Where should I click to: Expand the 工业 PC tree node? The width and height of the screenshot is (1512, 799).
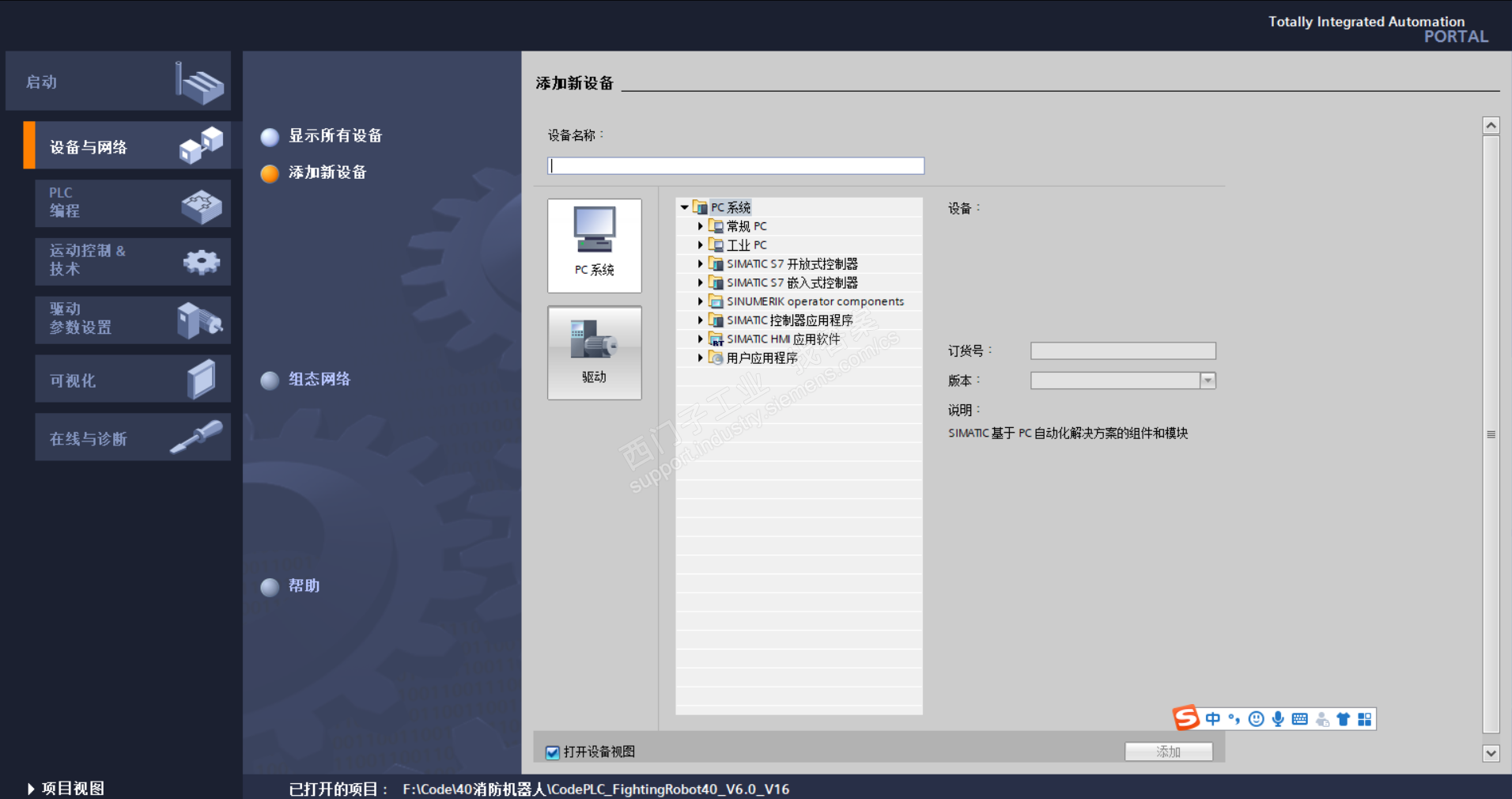[x=701, y=245]
